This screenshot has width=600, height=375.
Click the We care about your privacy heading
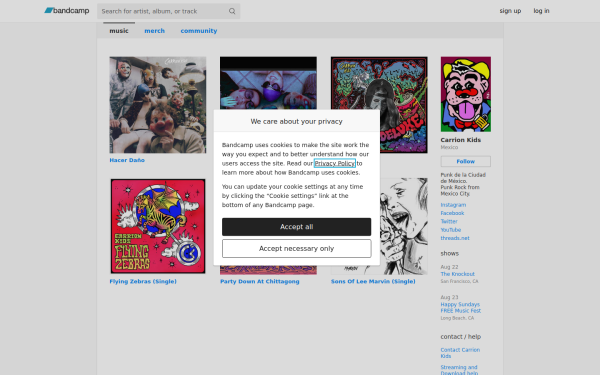tap(297, 121)
